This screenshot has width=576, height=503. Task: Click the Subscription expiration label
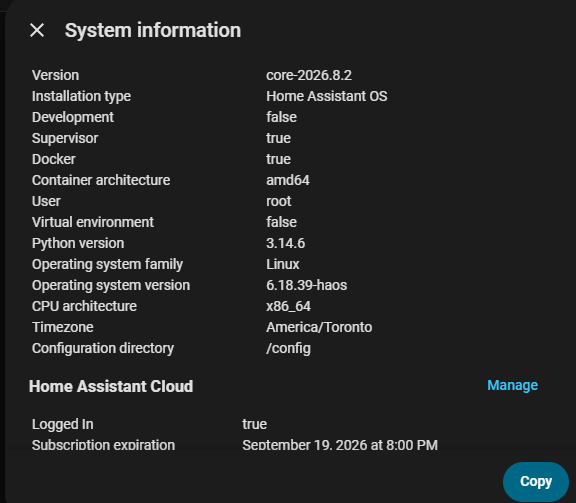click(103, 445)
